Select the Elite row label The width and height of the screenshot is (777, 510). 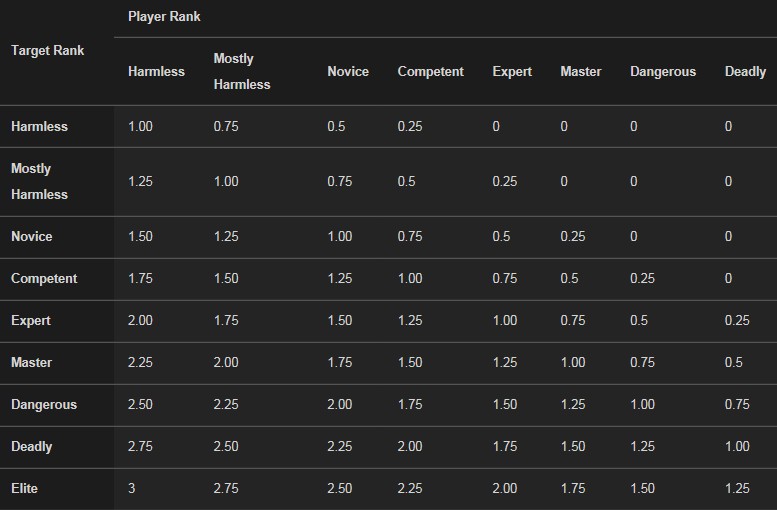click(x=24, y=489)
